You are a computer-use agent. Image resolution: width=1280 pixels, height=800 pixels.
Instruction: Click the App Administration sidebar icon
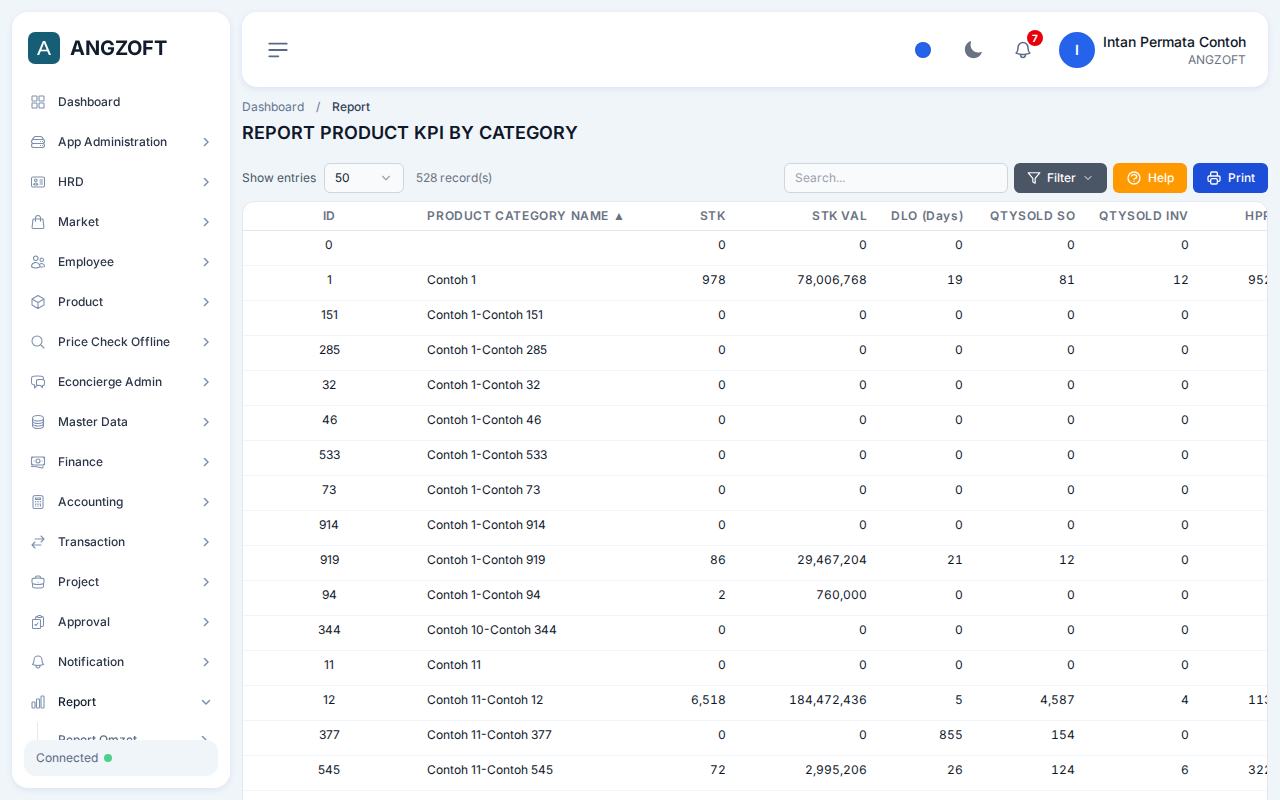pyautogui.click(x=38, y=142)
